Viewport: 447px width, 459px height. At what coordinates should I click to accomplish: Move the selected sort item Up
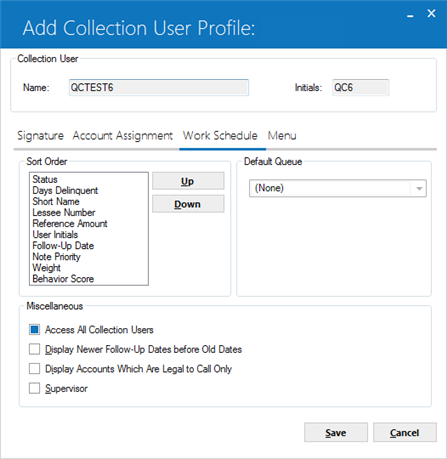188,181
